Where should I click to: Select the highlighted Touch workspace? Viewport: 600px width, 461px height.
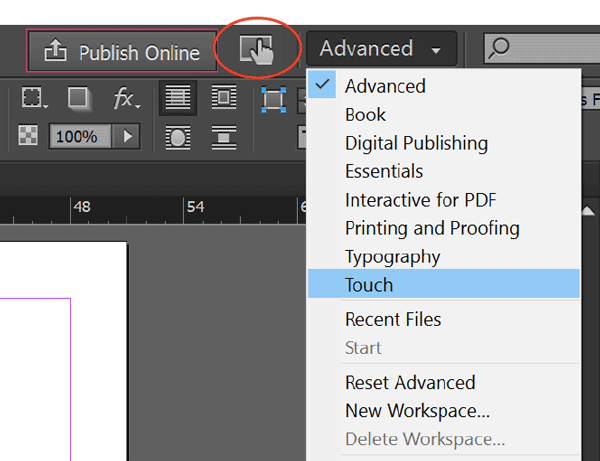pyautogui.click(x=444, y=284)
